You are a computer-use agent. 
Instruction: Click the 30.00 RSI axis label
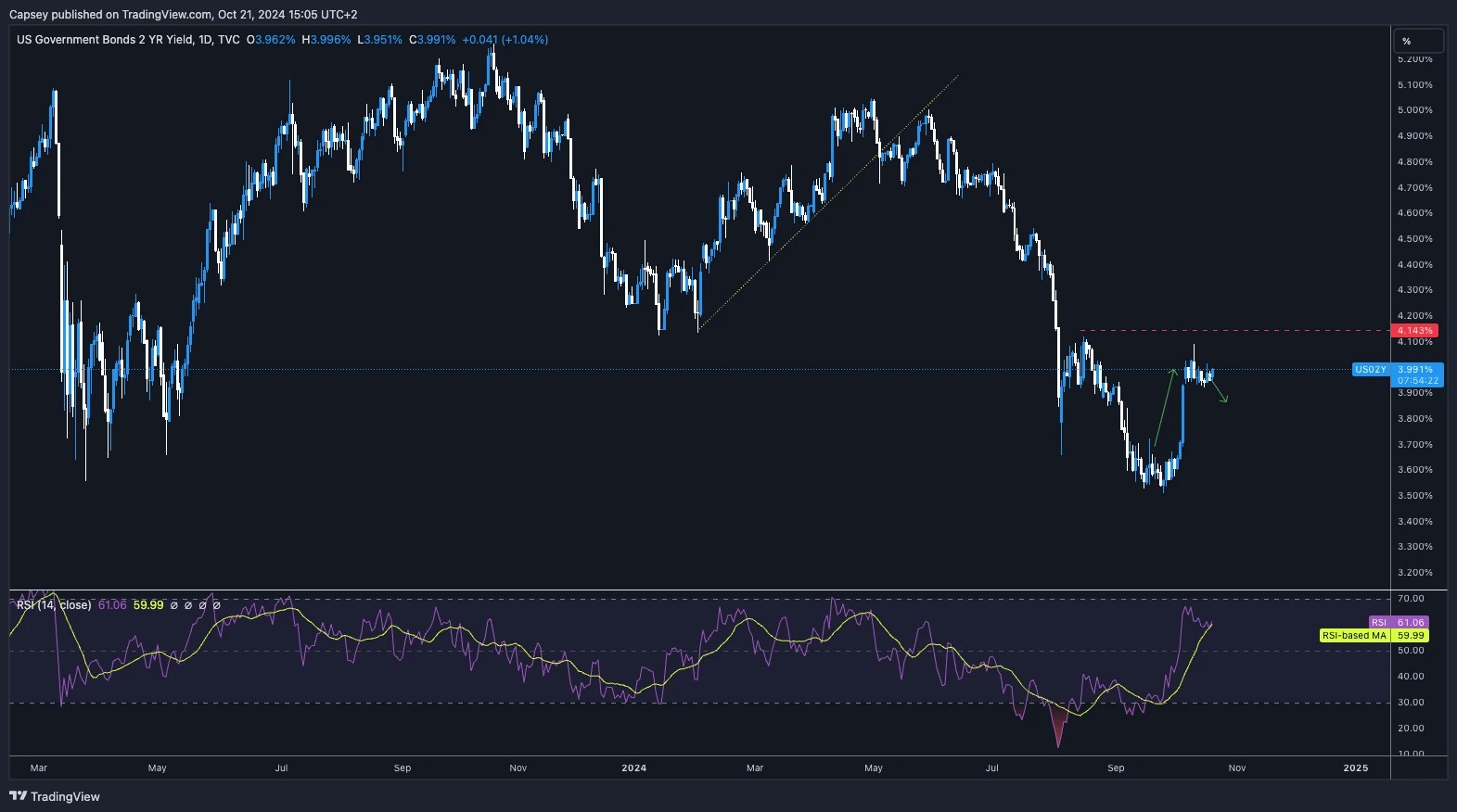(x=1412, y=703)
